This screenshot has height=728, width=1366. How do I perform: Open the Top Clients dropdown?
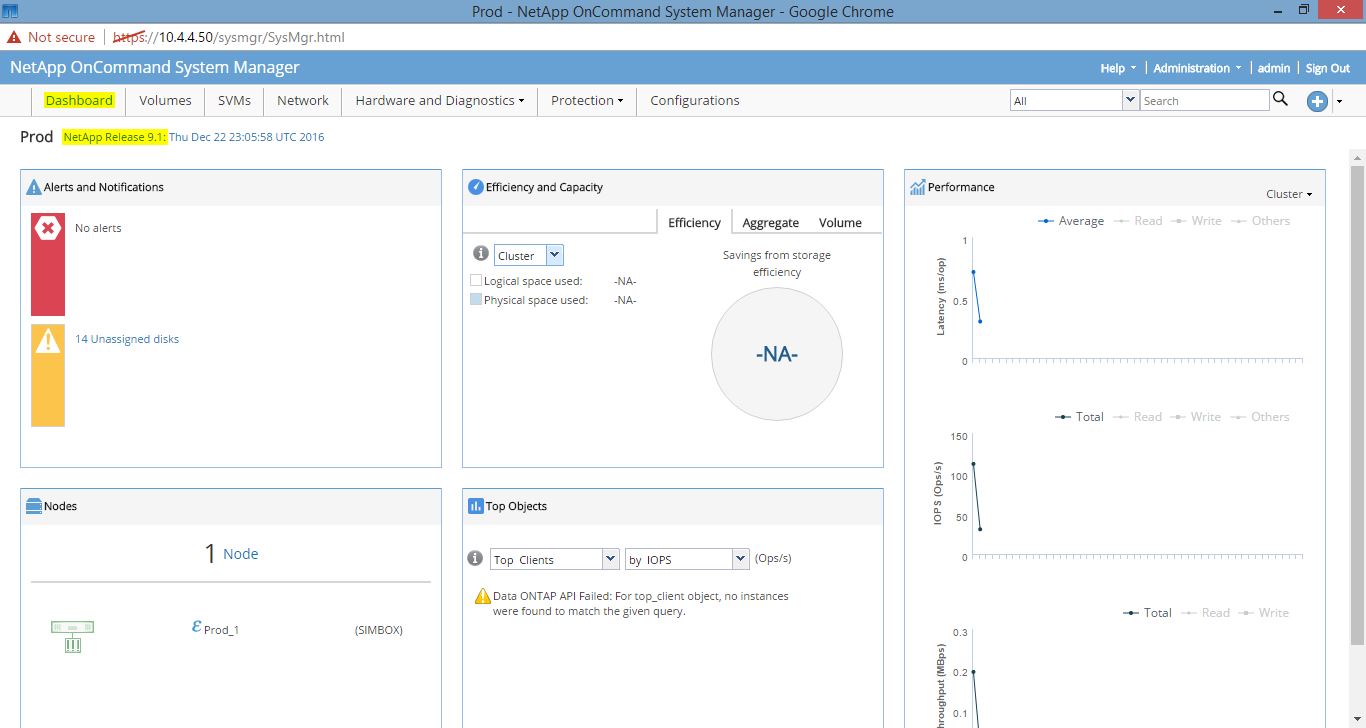click(x=611, y=559)
